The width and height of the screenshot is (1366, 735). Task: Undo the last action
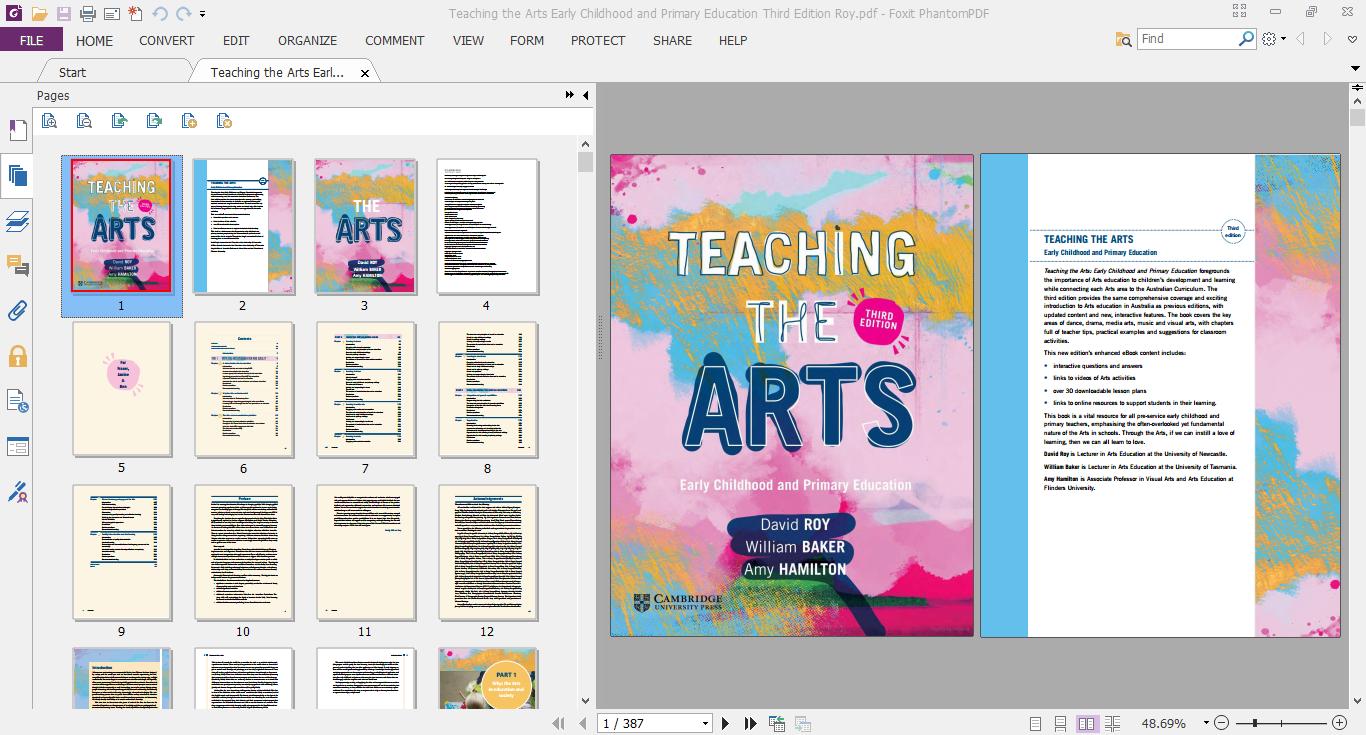pos(160,14)
